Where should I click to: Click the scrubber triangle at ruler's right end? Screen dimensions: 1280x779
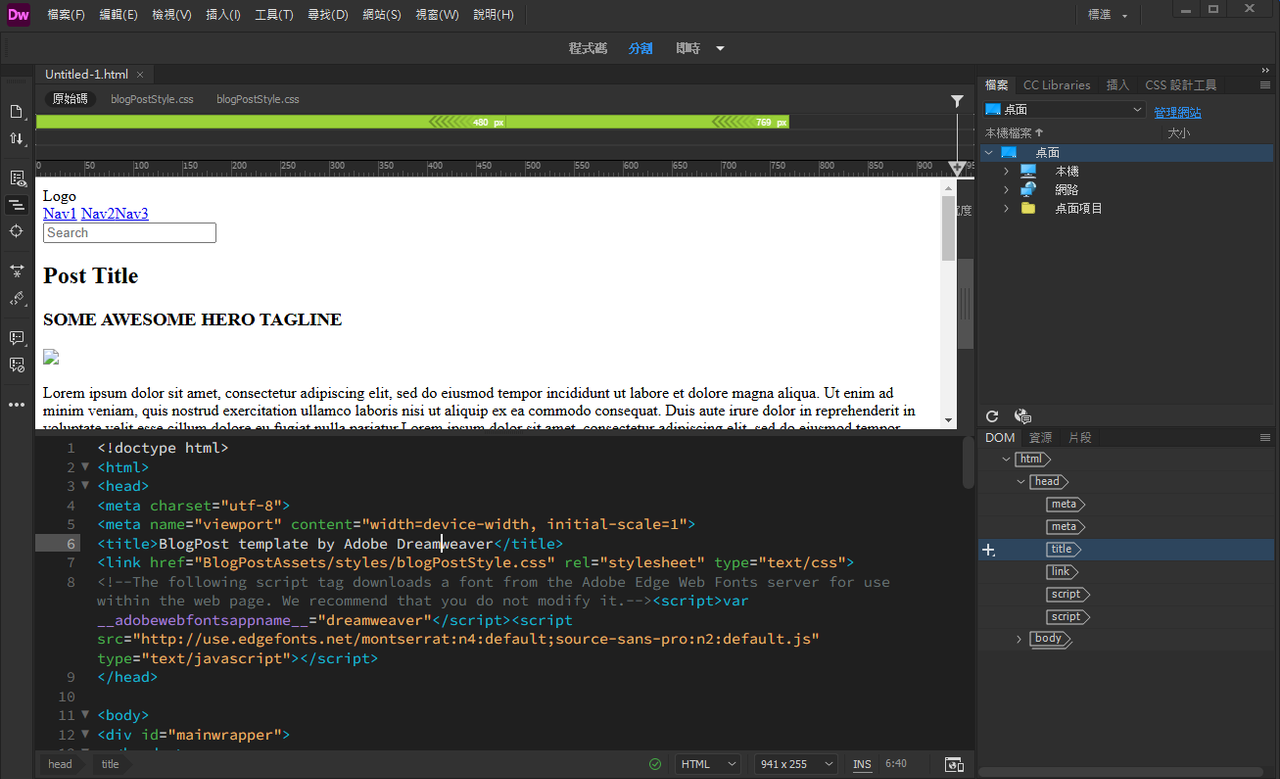coord(957,169)
